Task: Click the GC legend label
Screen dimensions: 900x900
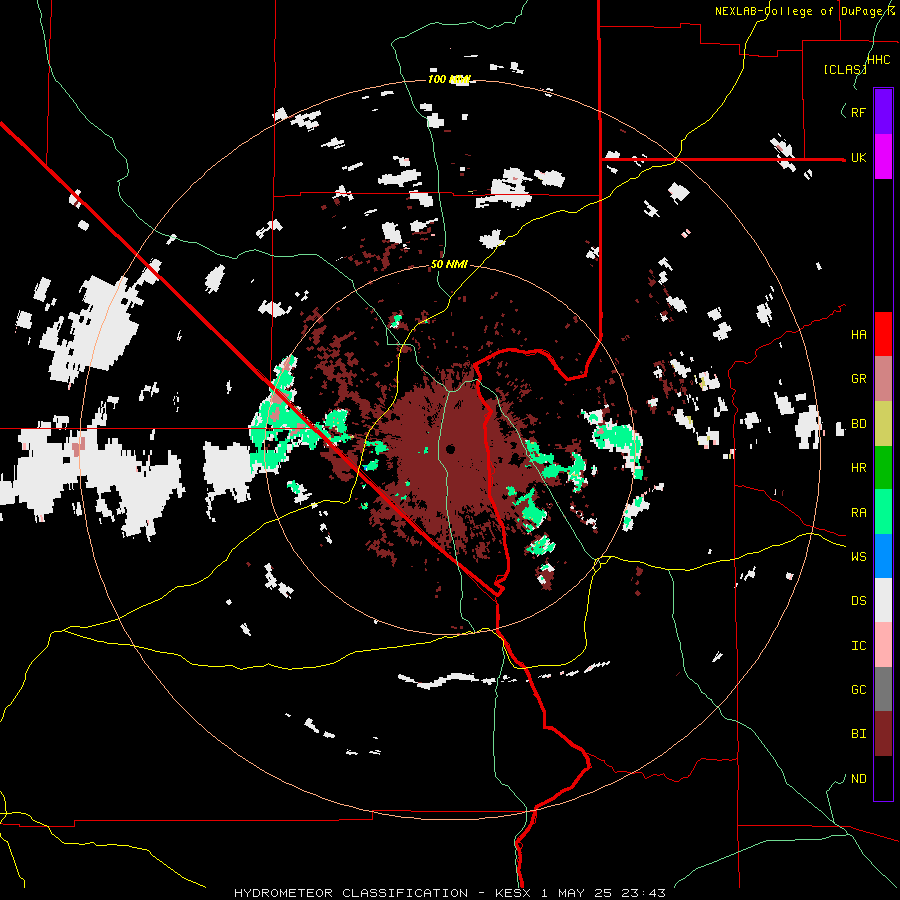Action: tap(859, 690)
